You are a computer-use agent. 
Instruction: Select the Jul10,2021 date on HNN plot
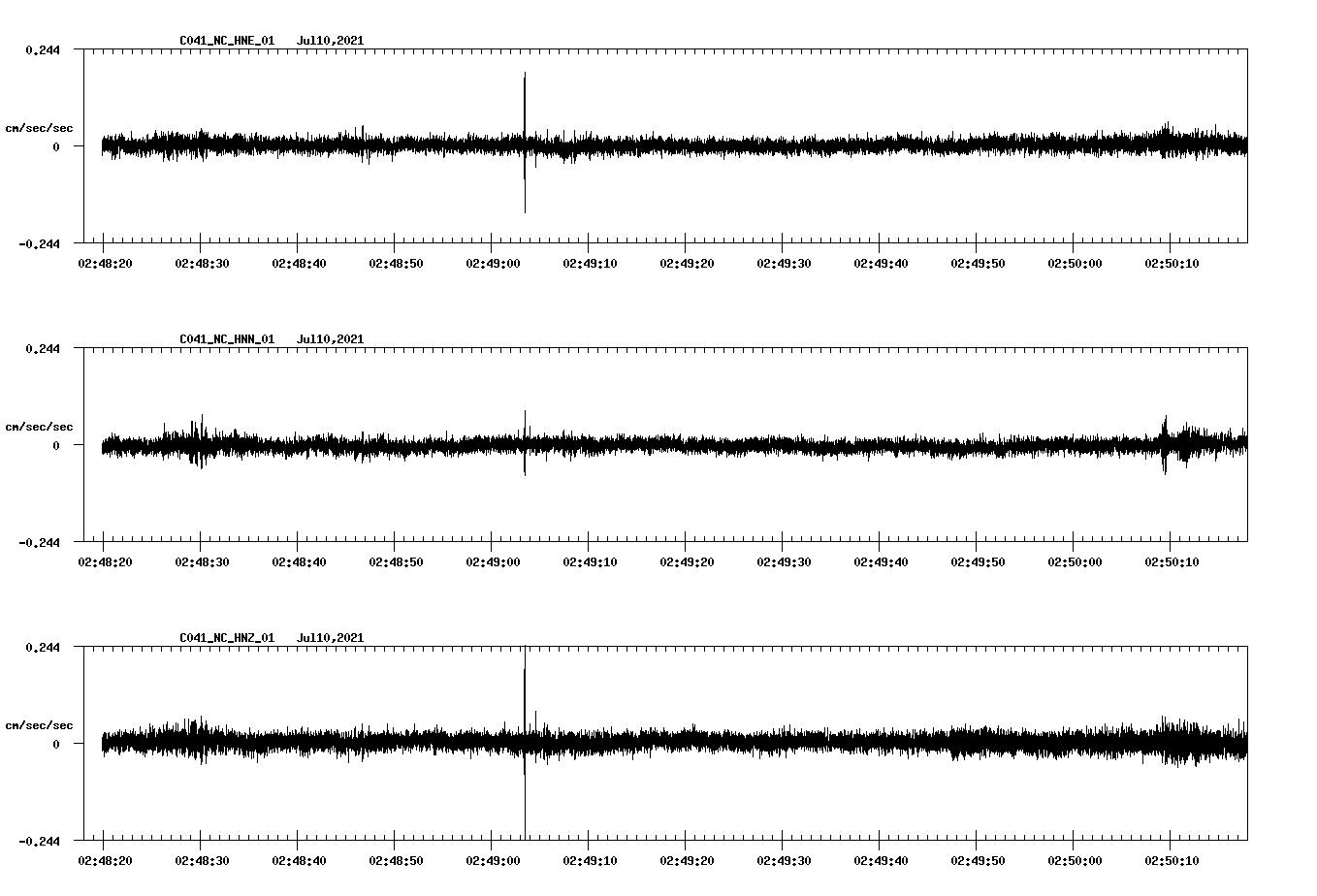click(330, 339)
